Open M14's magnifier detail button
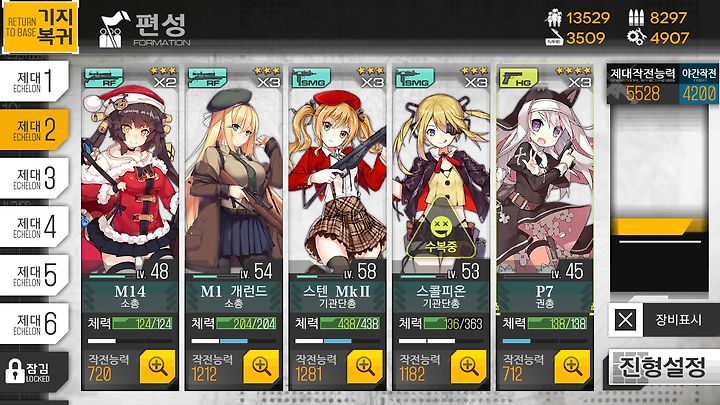The width and height of the screenshot is (720, 405). pyautogui.click(x=158, y=366)
